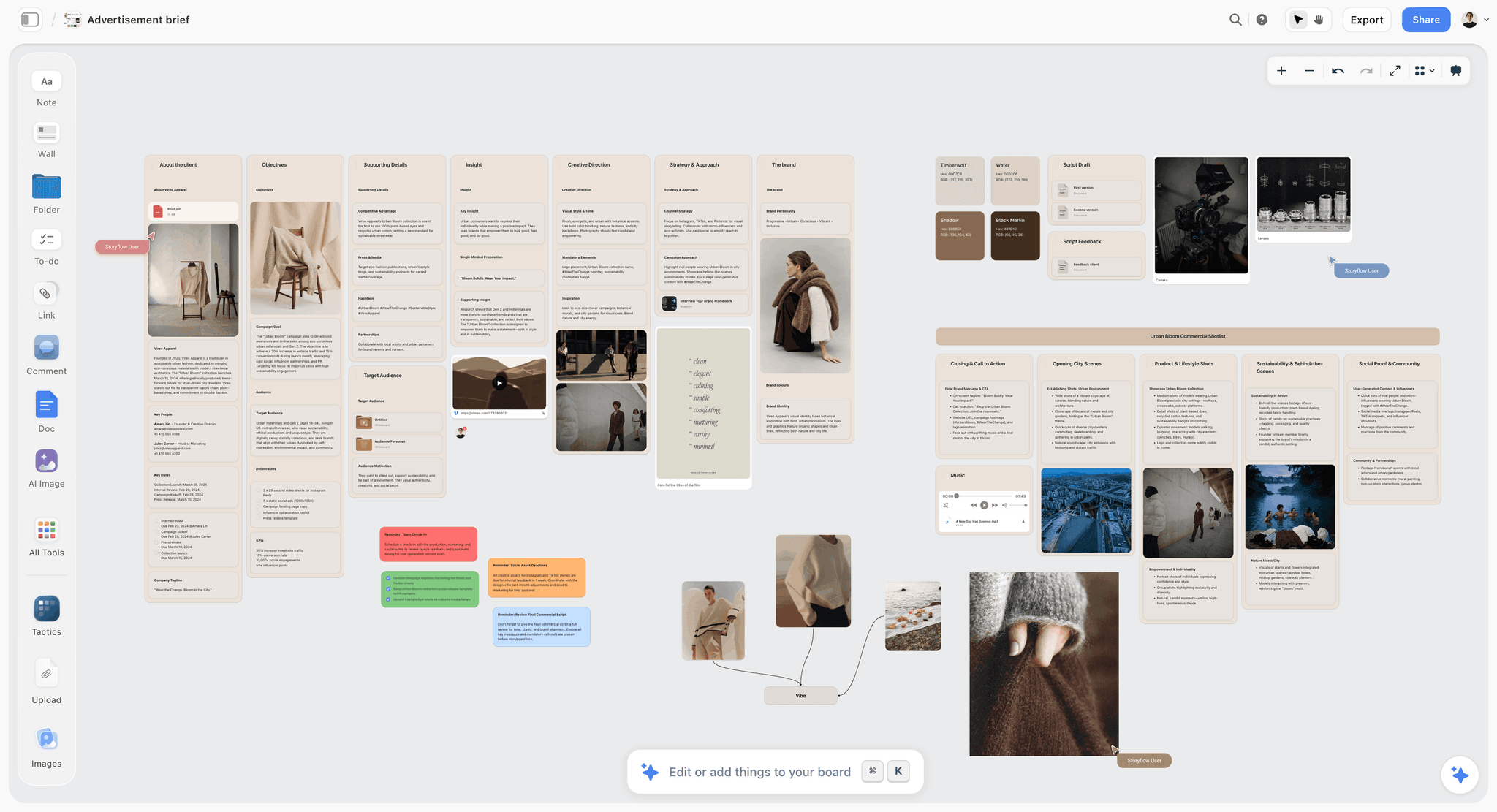Open board search with magnifier icon
The width and height of the screenshot is (1497, 812).
[1235, 20]
